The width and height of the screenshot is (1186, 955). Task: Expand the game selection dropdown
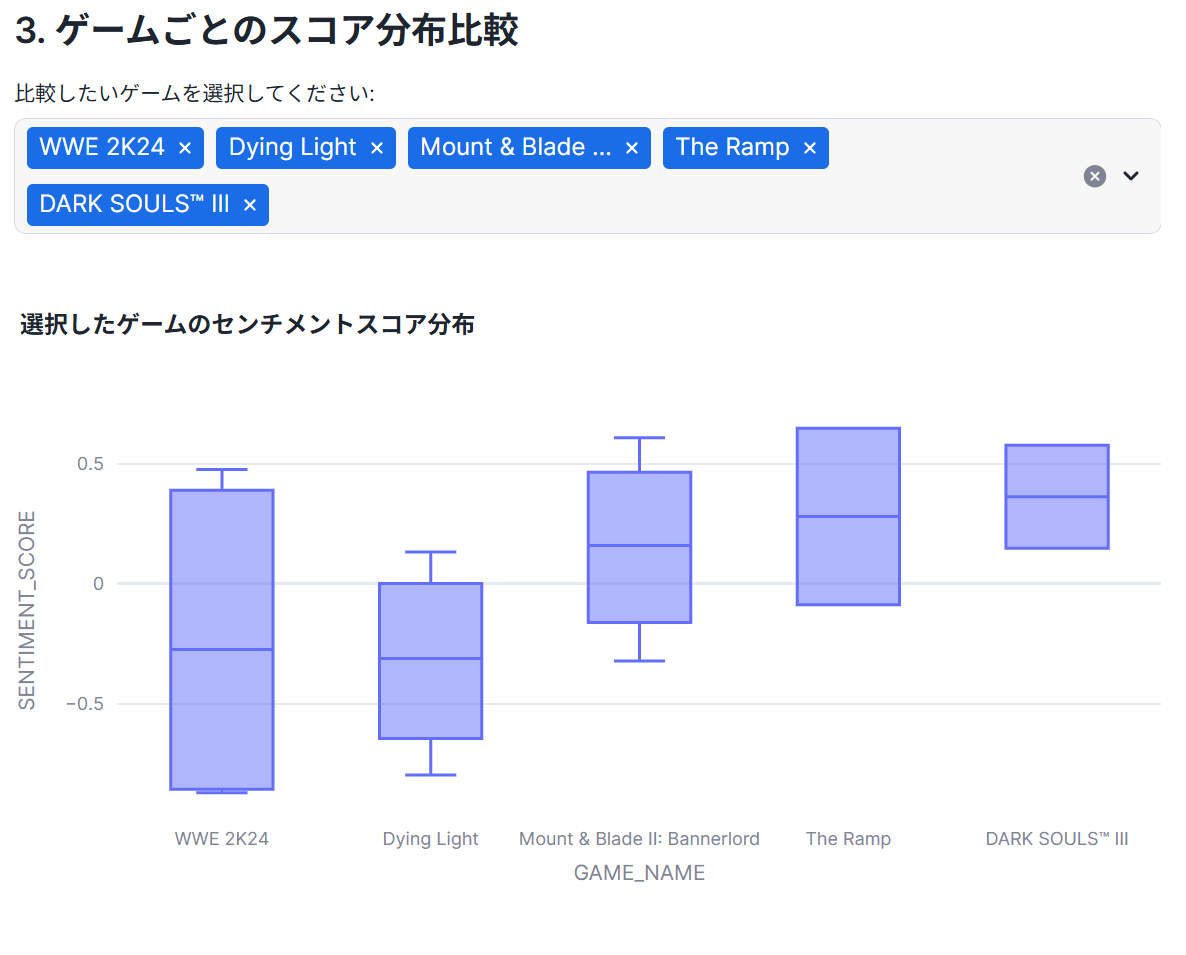click(1131, 176)
